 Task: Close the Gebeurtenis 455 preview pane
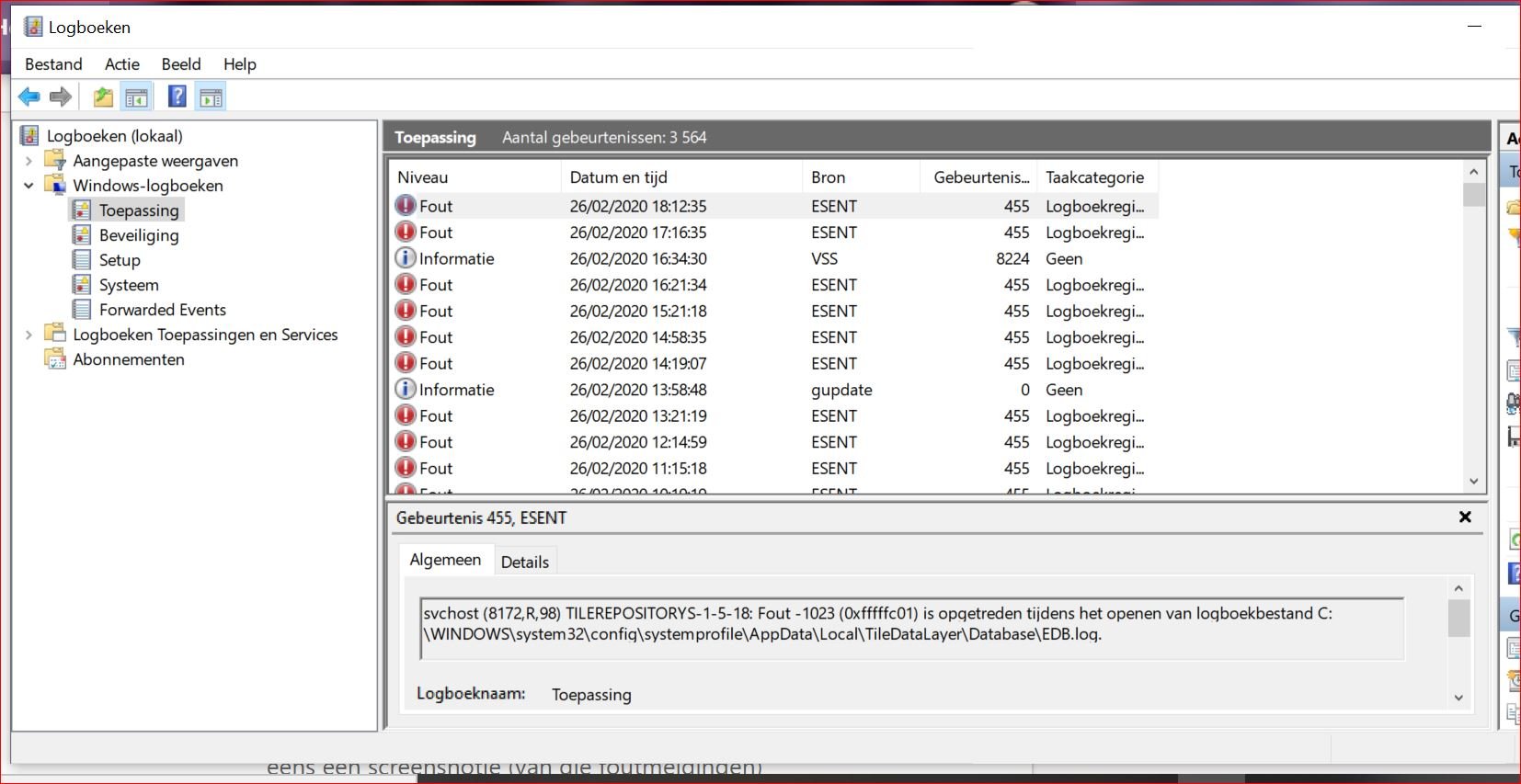click(x=1465, y=517)
